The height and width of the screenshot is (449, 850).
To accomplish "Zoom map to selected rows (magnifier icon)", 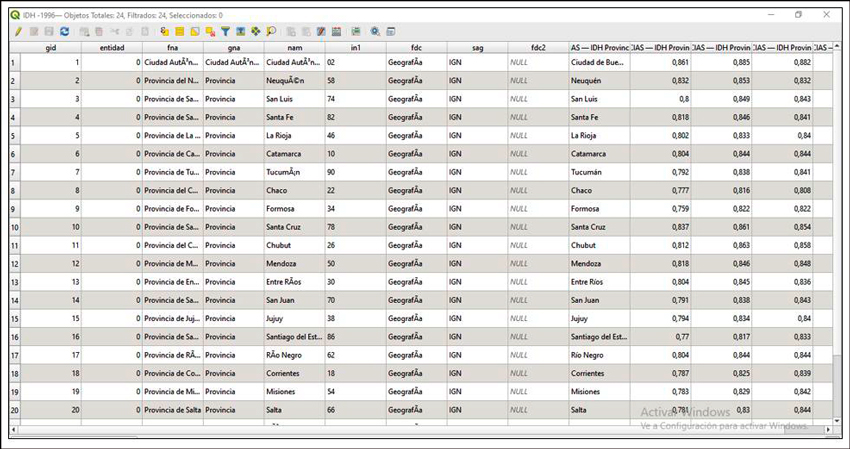I will [271, 32].
